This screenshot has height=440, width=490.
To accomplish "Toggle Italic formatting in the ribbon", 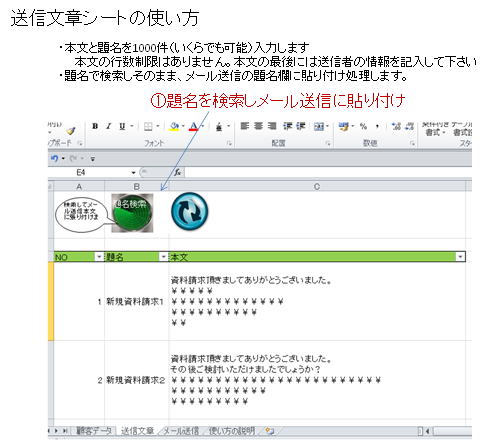I will (109, 126).
